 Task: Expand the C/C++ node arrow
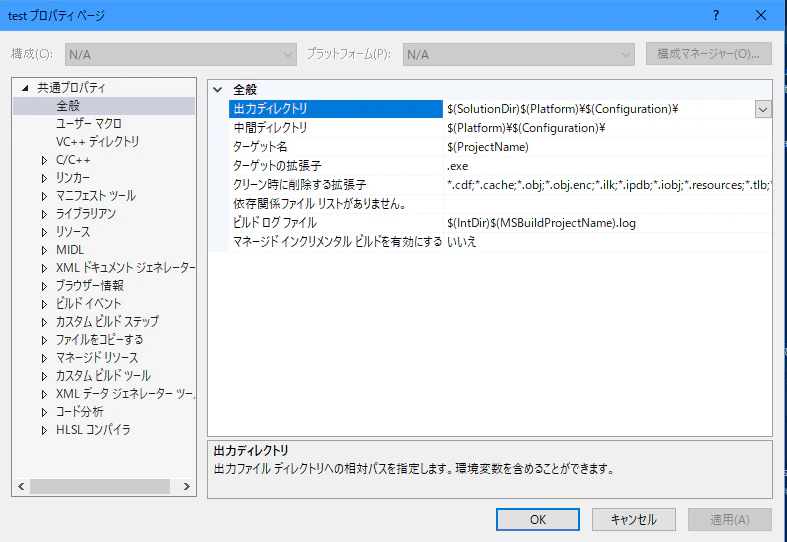(x=45, y=161)
